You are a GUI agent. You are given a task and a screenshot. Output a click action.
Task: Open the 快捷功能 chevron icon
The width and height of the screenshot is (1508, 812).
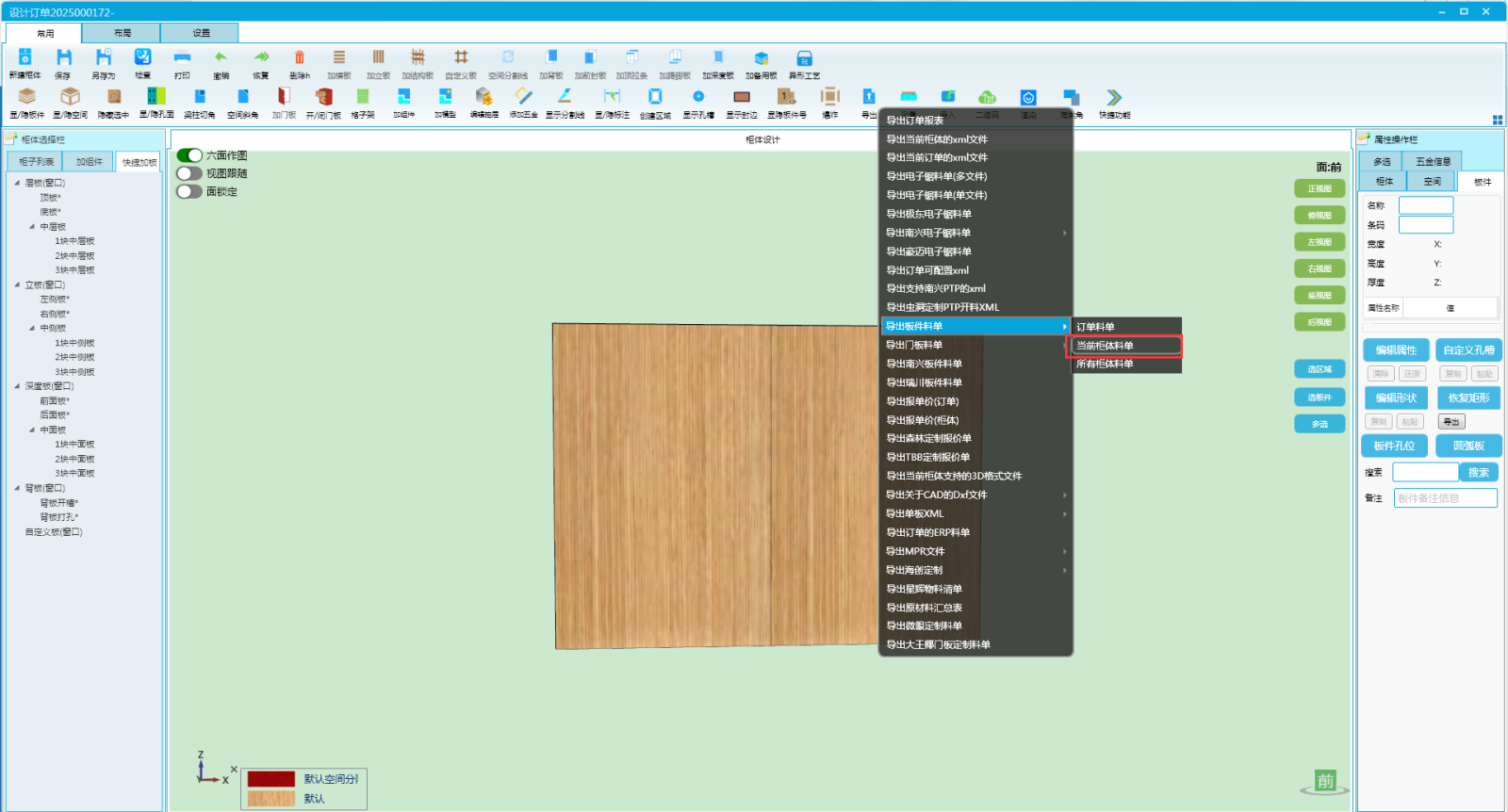(x=1114, y=97)
